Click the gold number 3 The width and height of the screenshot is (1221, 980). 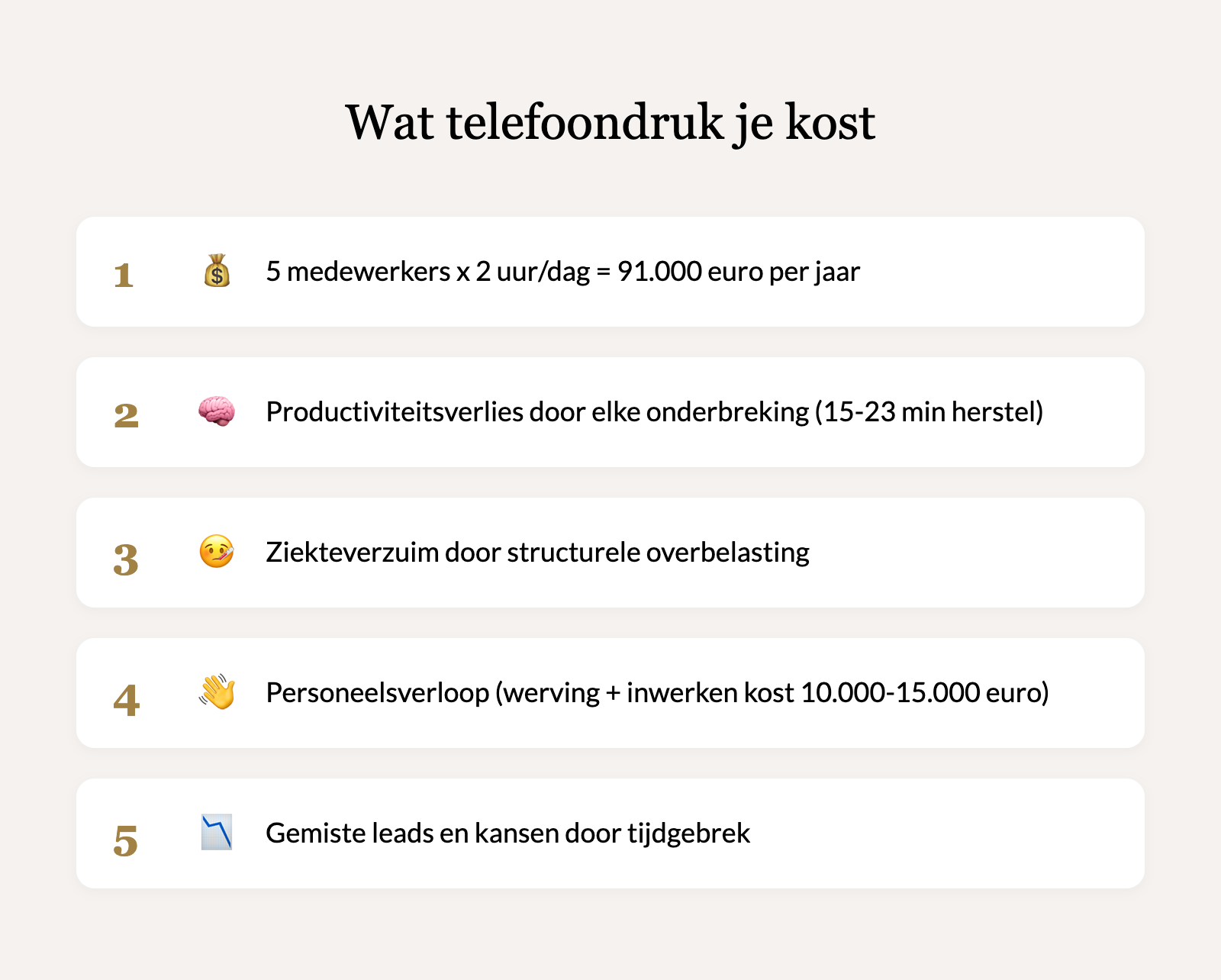[x=126, y=559]
